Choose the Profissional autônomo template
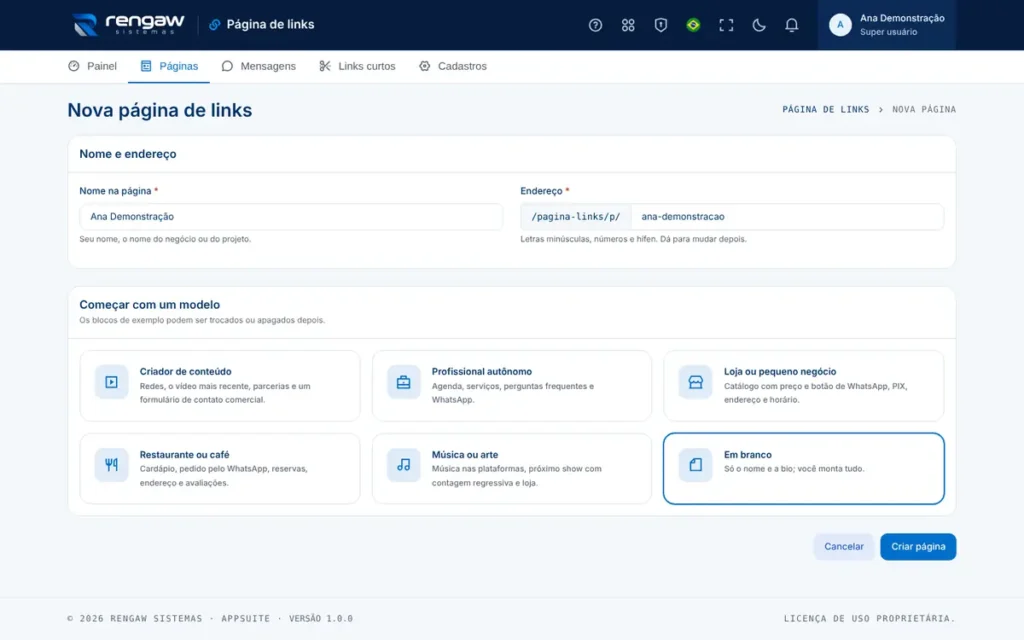Viewport: 1024px width, 640px height. click(511, 385)
